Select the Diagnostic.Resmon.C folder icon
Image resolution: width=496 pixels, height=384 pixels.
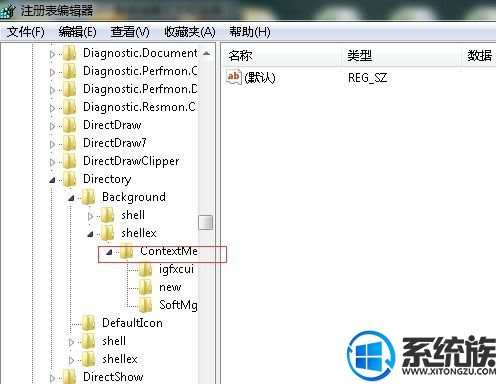click(x=70, y=107)
